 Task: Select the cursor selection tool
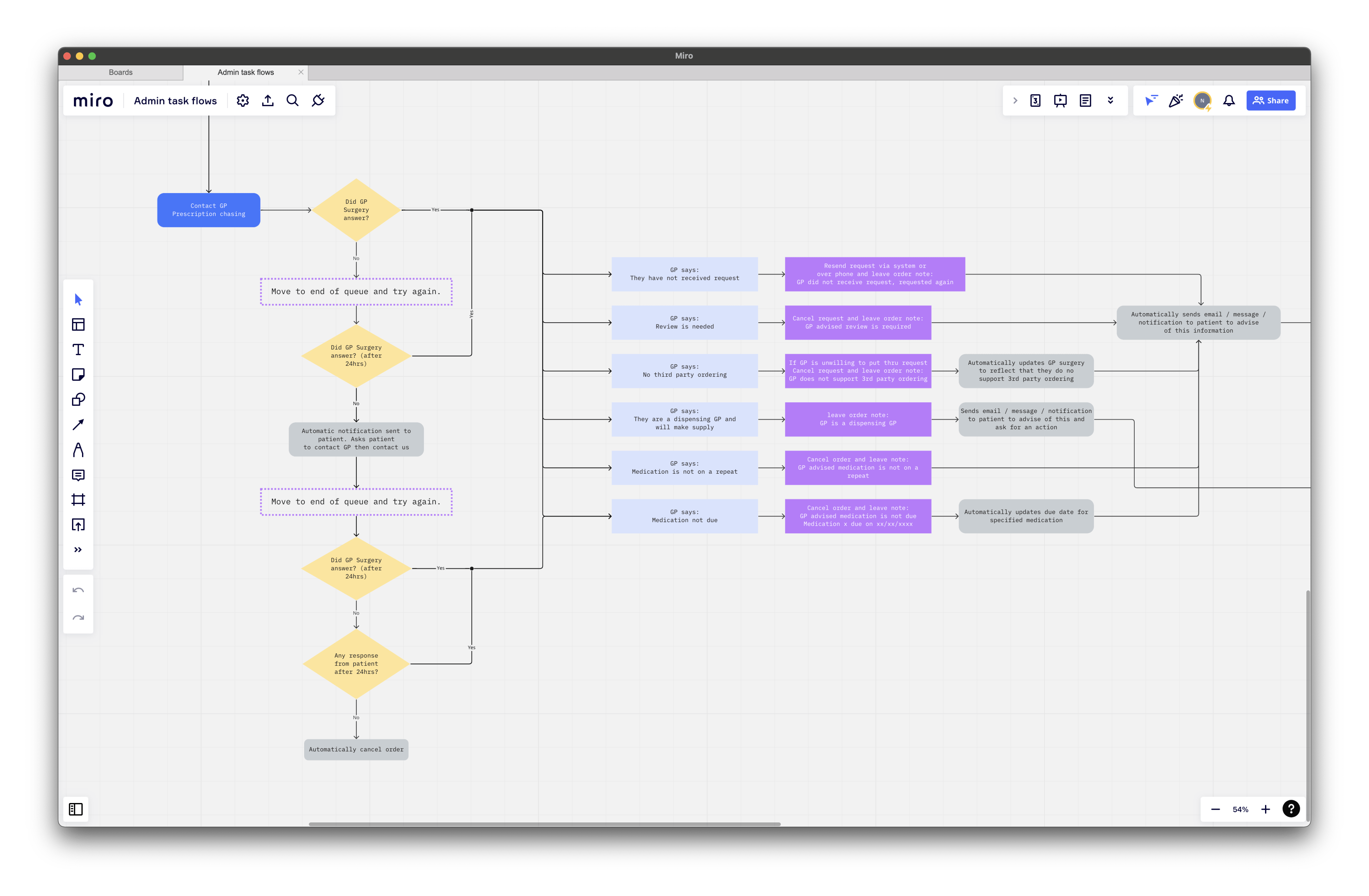[78, 300]
